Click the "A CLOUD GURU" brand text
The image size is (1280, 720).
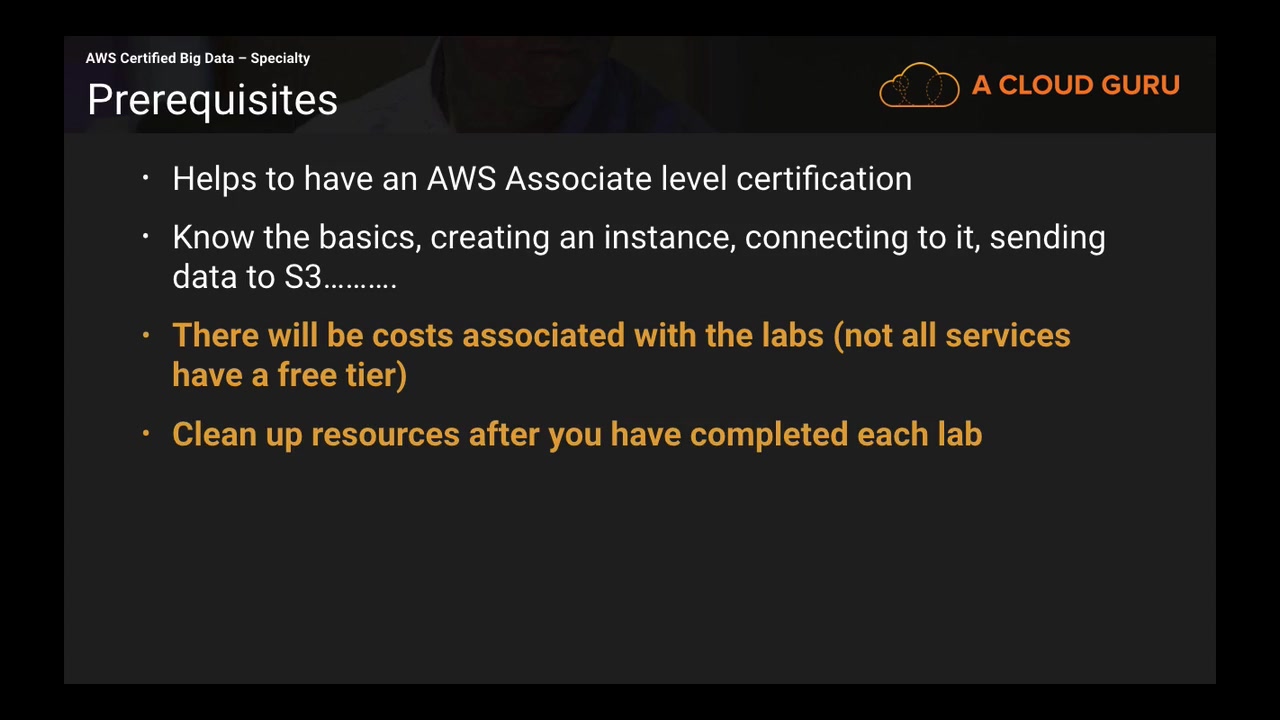tap(1075, 86)
